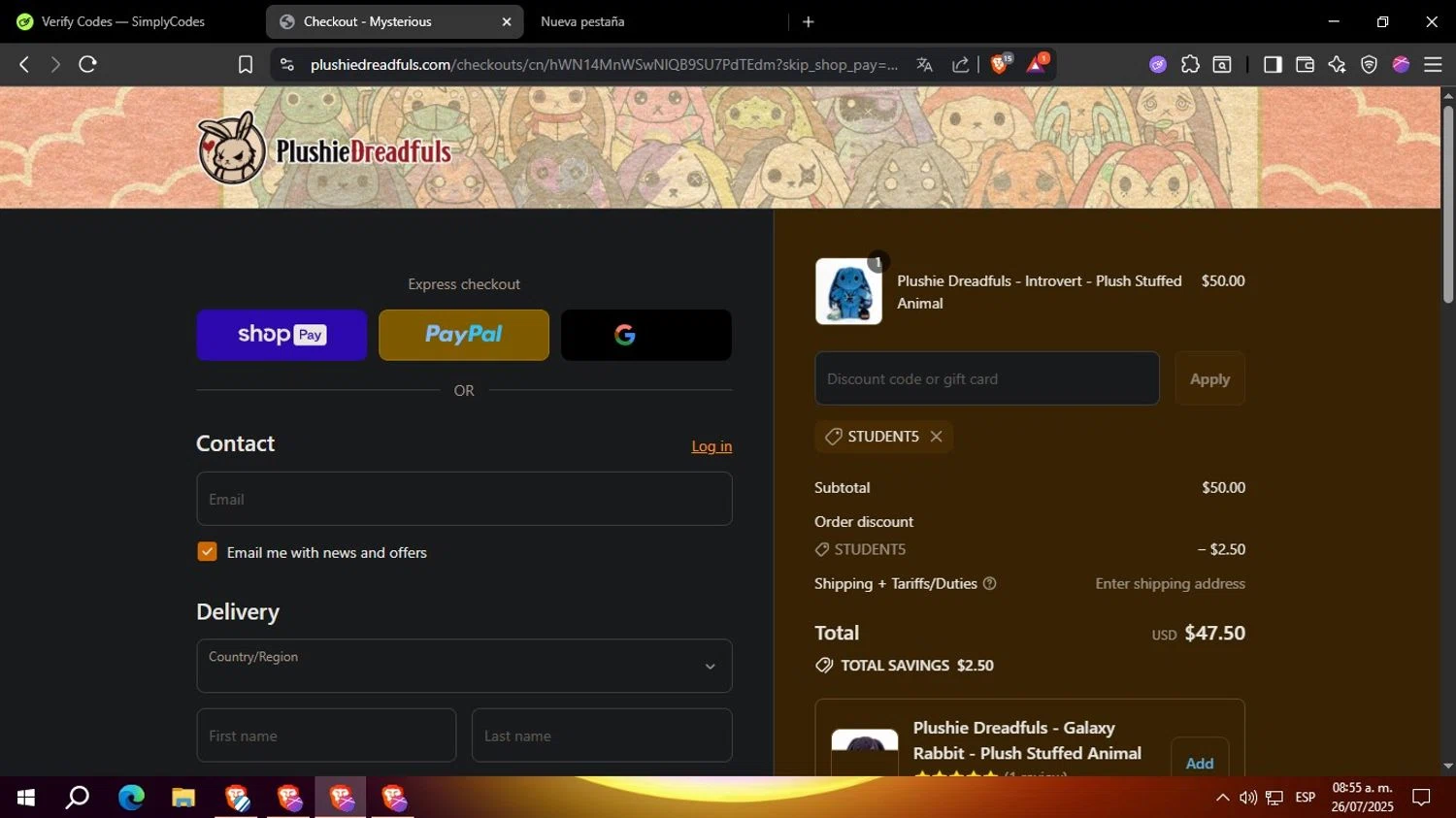This screenshot has height=818, width=1456.
Task: Open site information icon in address bar
Action: pyautogui.click(x=286, y=64)
